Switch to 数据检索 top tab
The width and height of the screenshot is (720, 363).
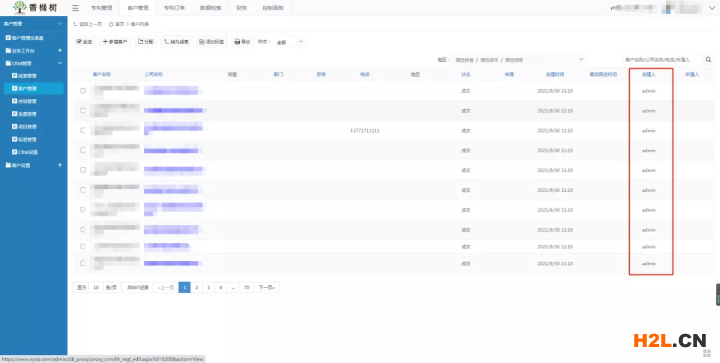pos(210,8)
